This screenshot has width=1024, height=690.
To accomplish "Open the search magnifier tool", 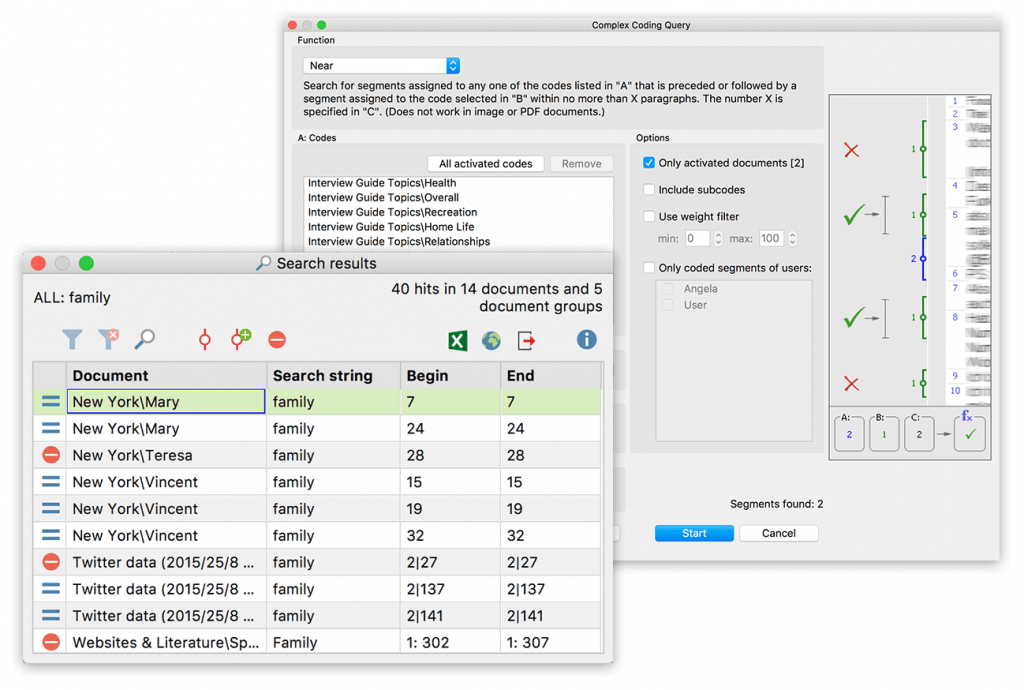I will click(x=144, y=340).
